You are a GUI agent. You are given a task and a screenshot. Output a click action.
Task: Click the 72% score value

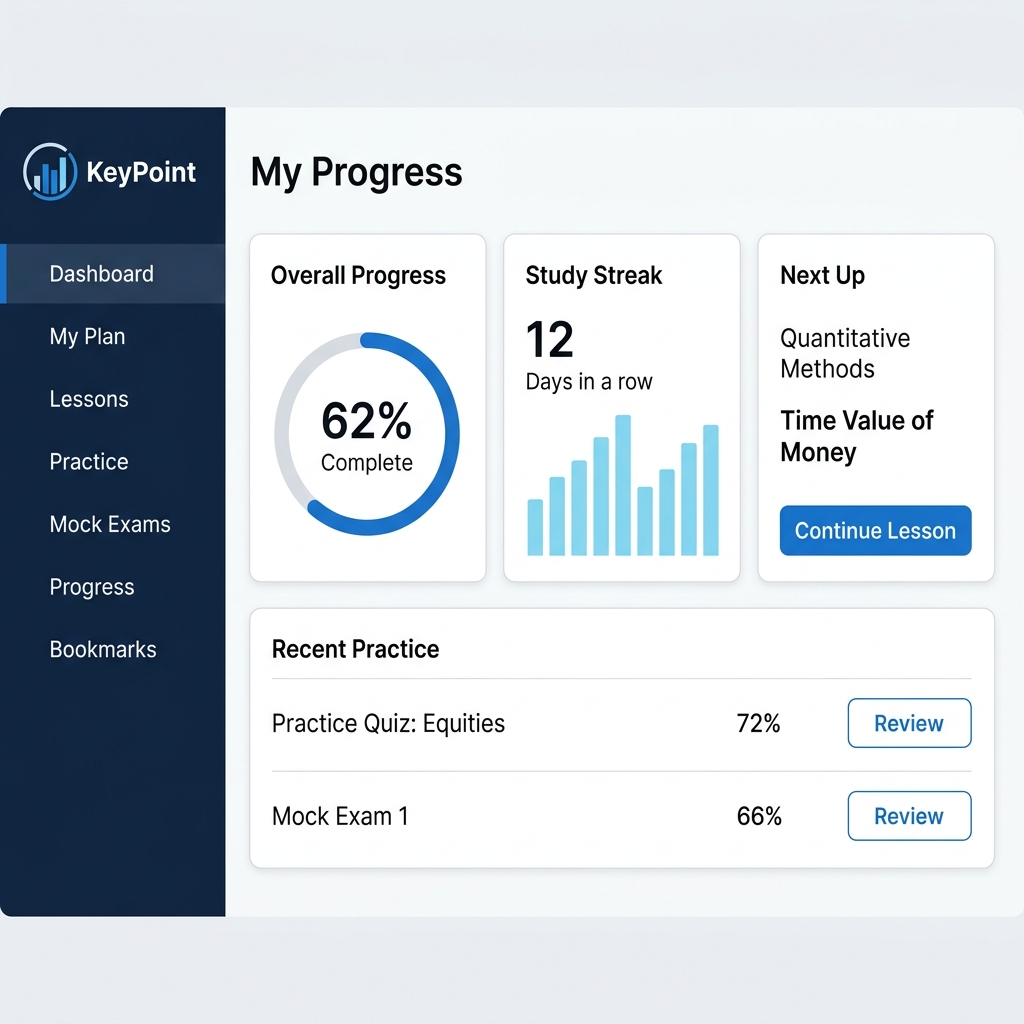(758, 724)
